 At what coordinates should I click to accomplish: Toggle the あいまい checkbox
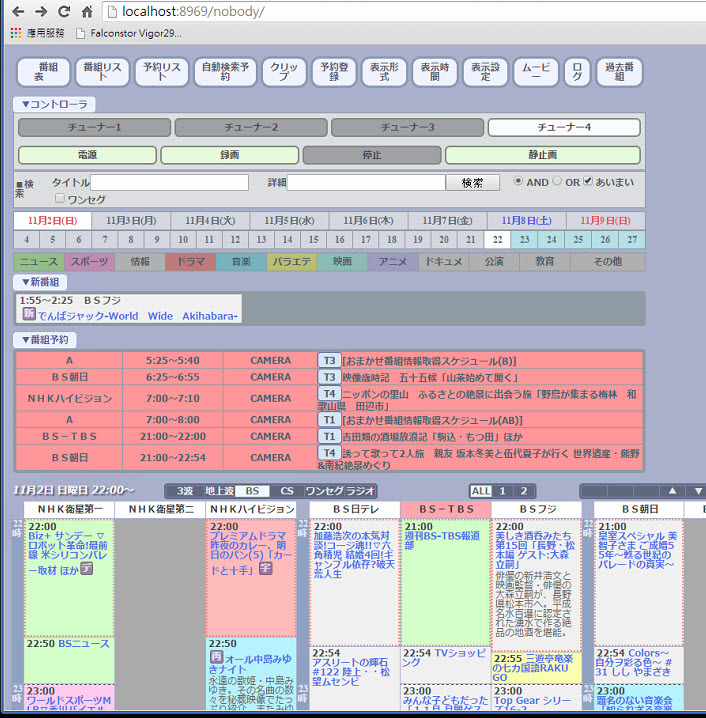point(588,181)
